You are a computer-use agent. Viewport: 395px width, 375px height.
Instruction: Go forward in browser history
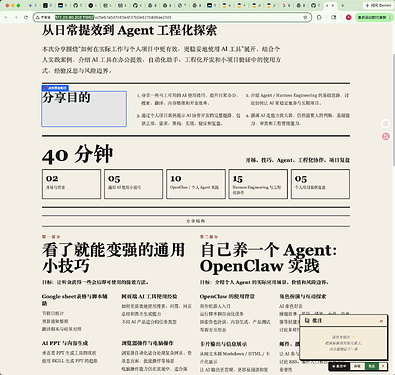point(16,17)
